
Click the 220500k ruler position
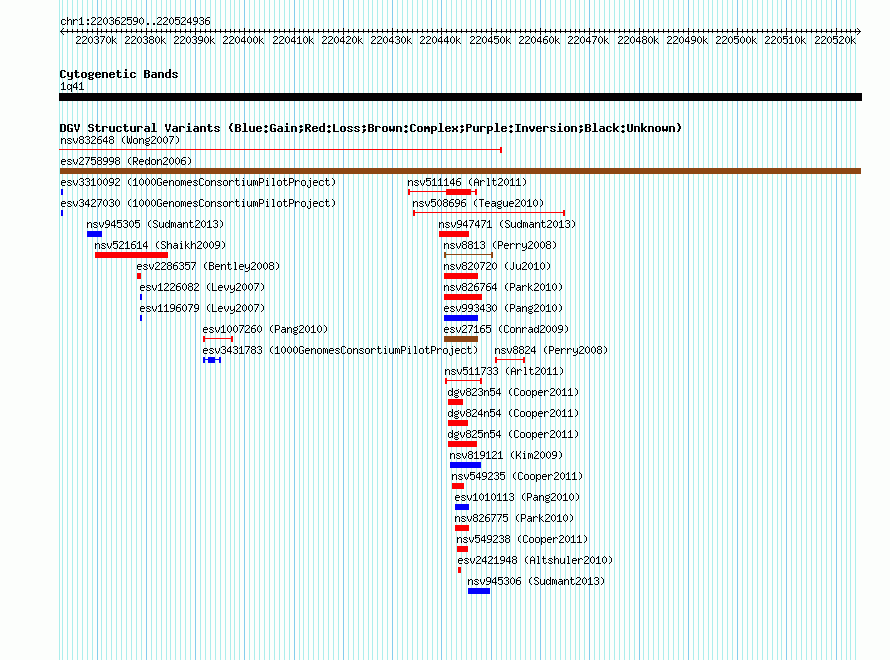[x=736, y=40]
